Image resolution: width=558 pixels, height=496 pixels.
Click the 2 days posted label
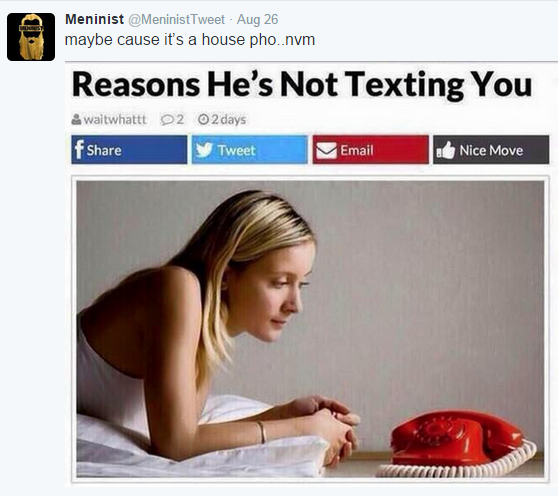228,120
